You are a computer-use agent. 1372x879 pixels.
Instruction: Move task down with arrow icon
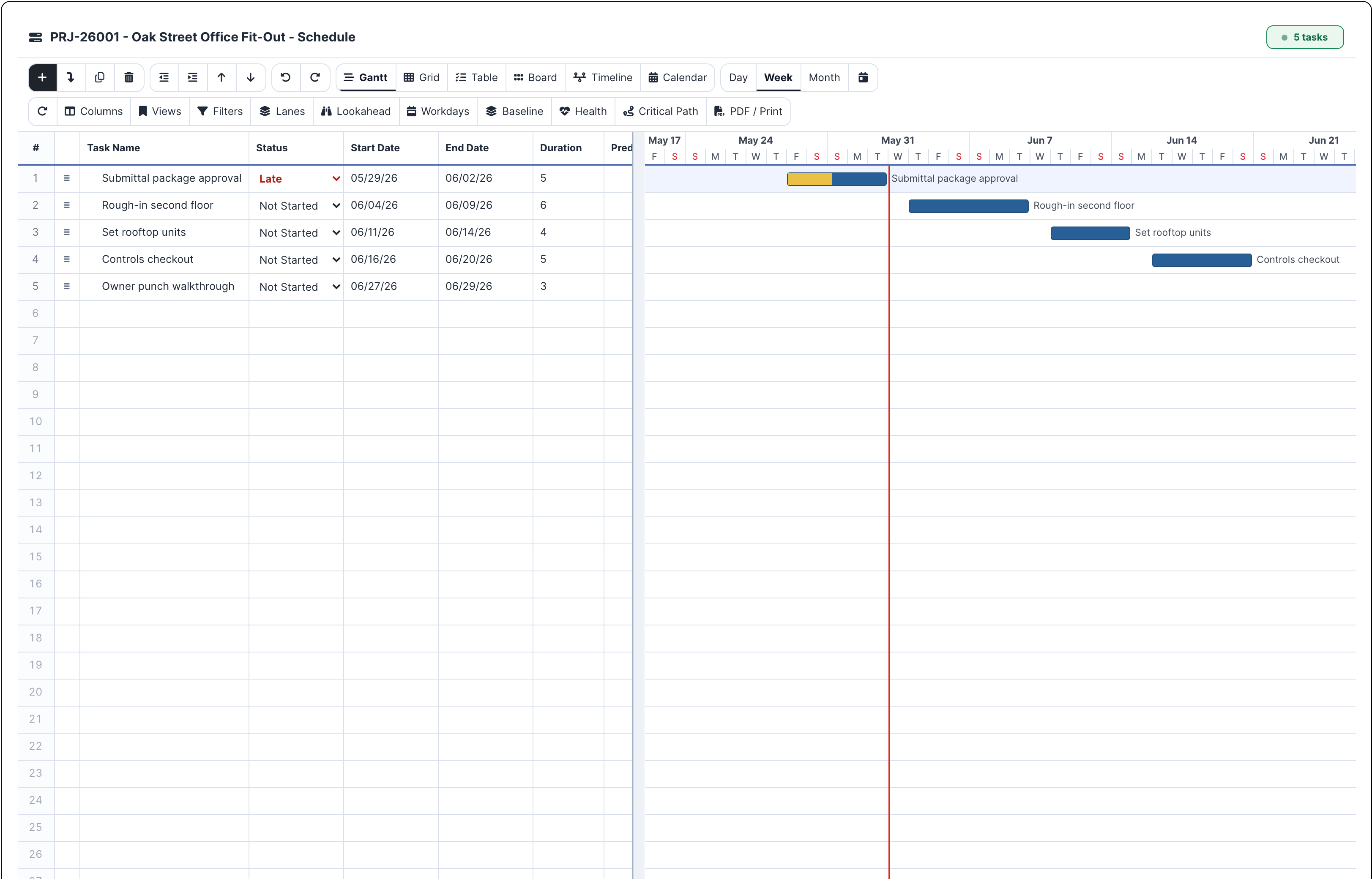point(251,78)
